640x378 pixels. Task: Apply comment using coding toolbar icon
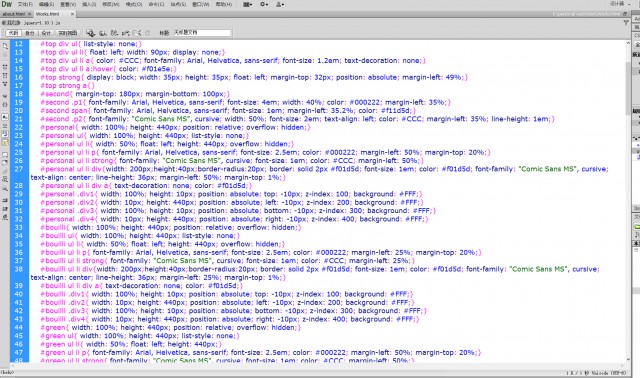pyautogui.click(x=5, y=155)
